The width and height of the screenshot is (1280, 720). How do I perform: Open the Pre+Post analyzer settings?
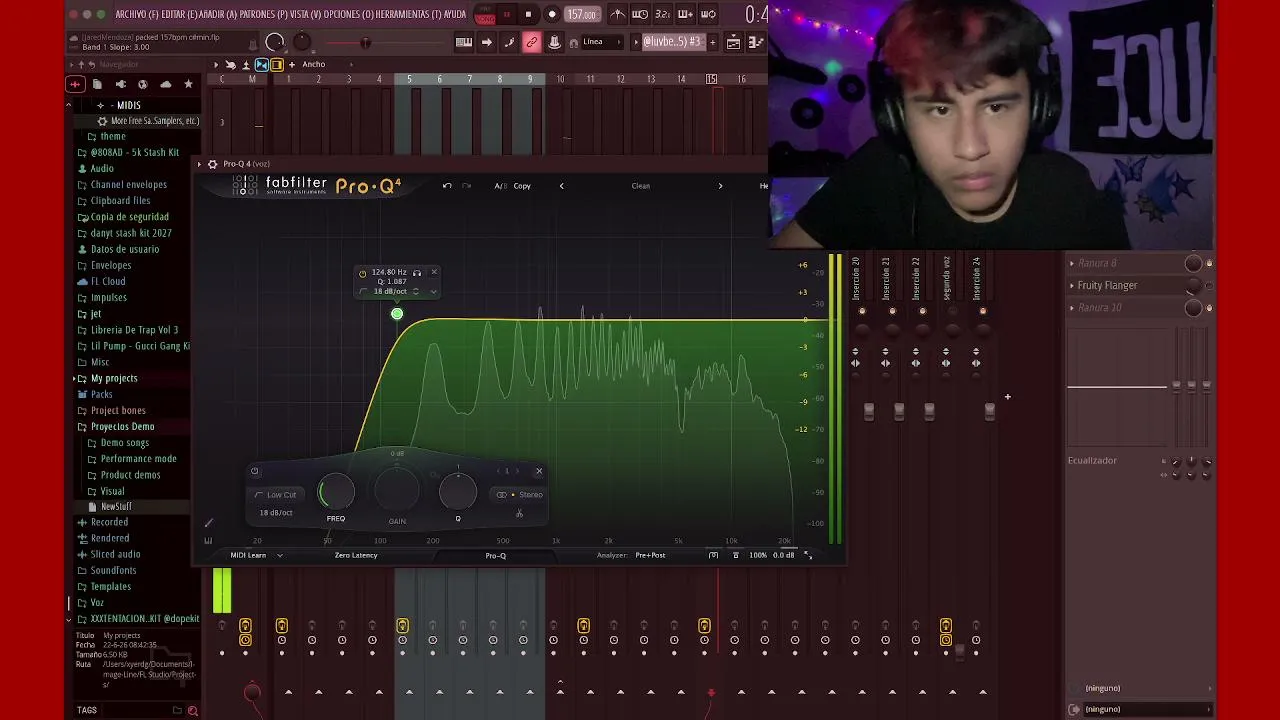(650, 556)
